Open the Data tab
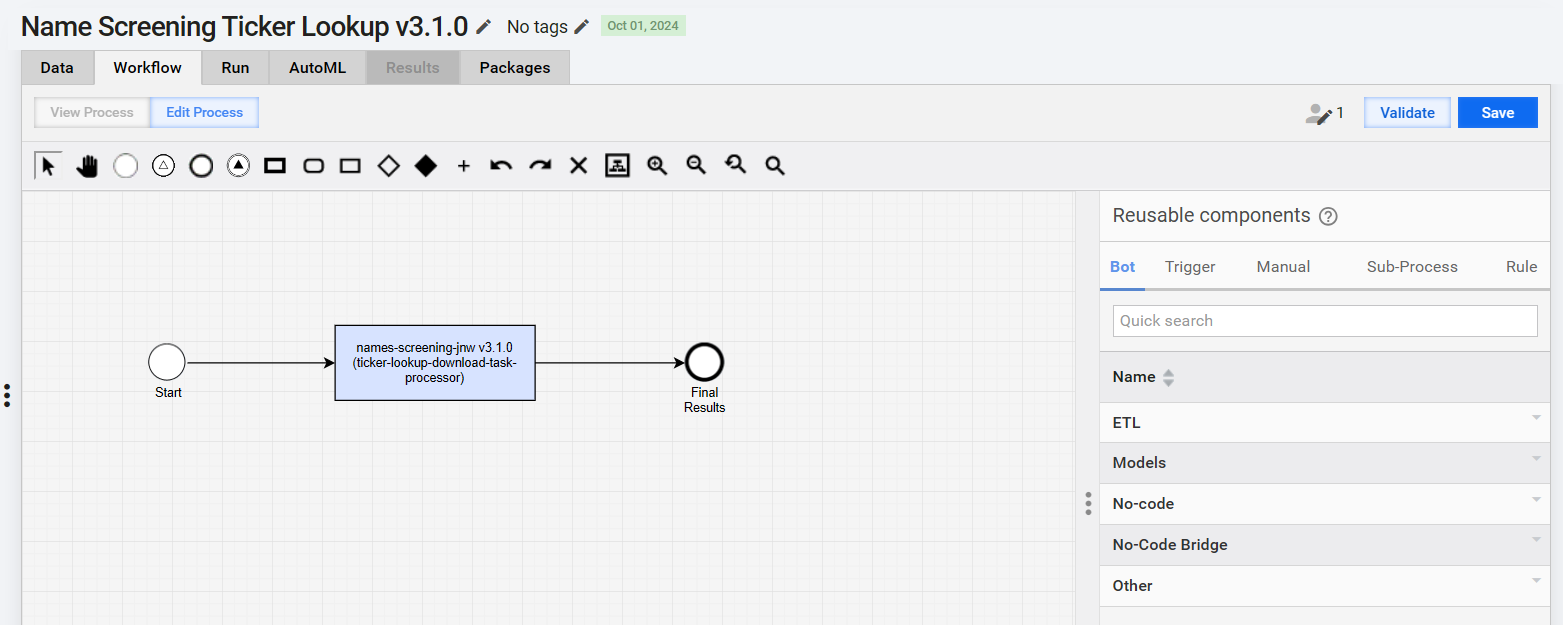Screen dimensions: 1563x625 (x=57, y=68)
